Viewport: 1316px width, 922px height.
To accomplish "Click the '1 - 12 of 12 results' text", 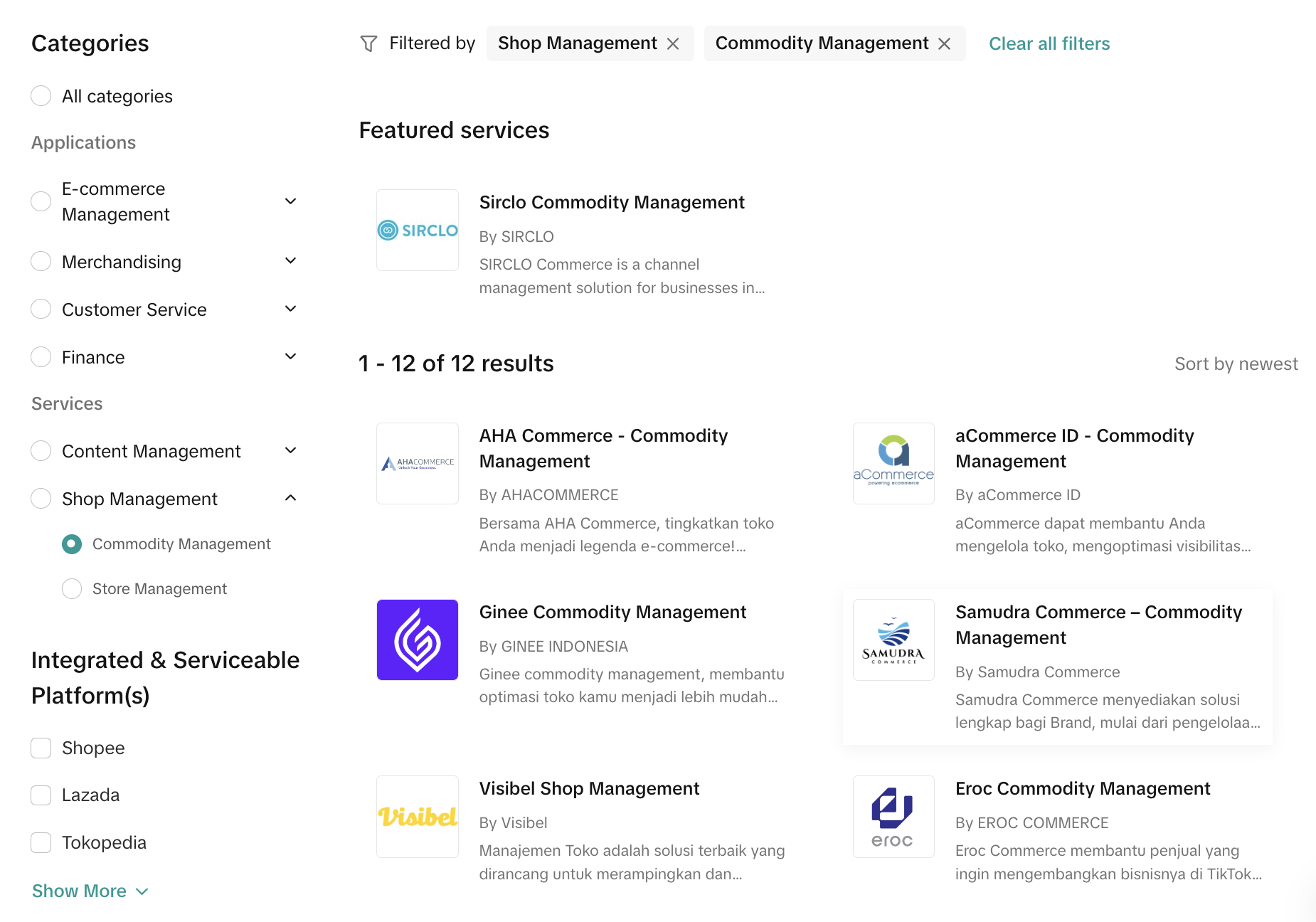I will click(456, 364).
